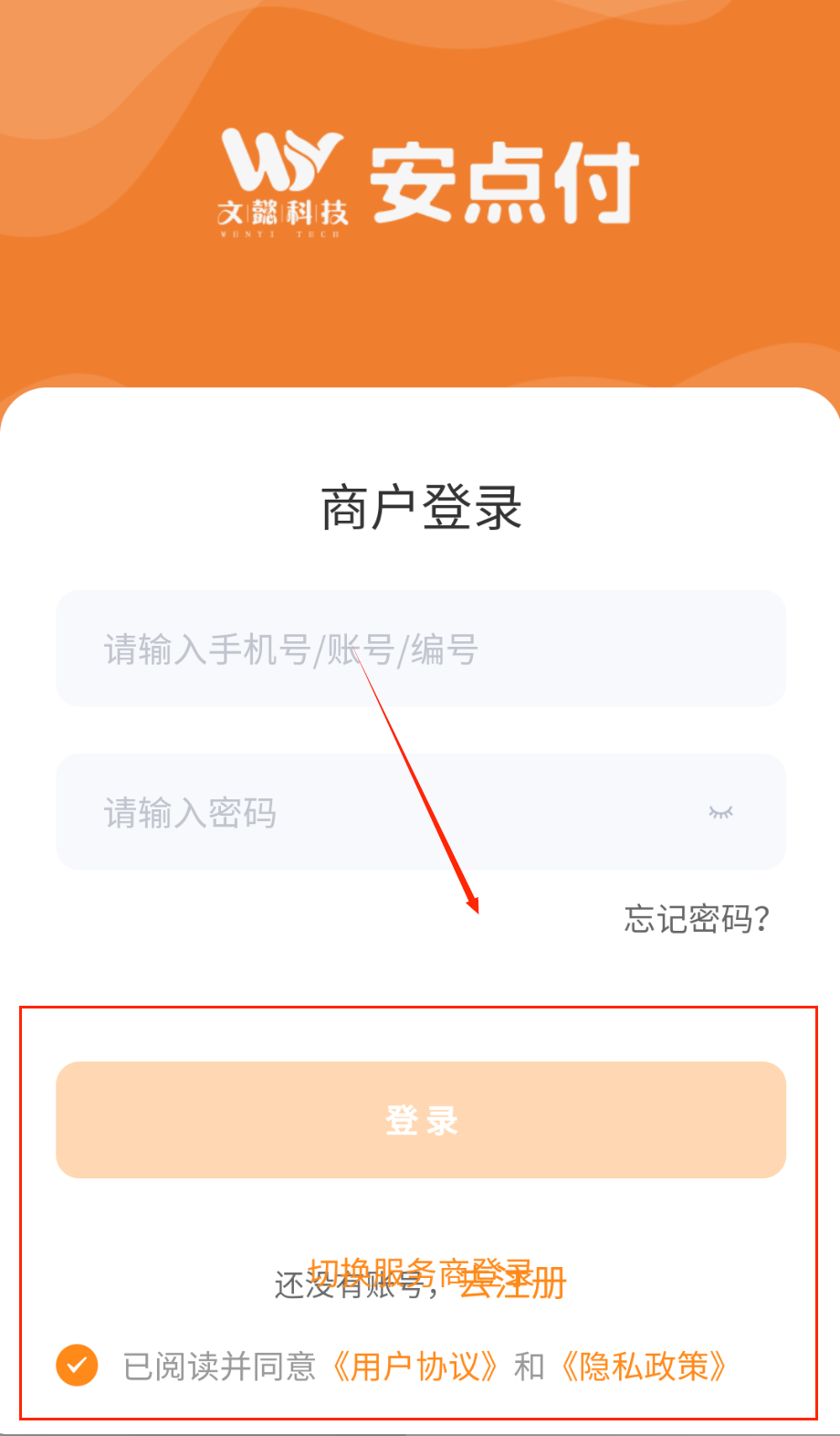Toggle the agreement checkmark circle
Viewport: 840px width, 1436px height.
pos(77,1366)
